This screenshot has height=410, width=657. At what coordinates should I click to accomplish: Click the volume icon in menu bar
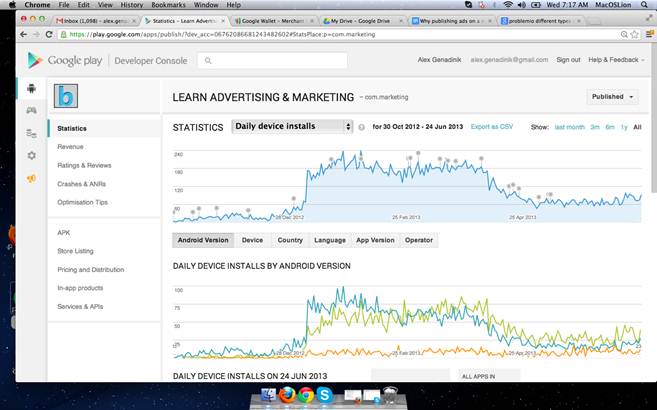tap(522, 5)
